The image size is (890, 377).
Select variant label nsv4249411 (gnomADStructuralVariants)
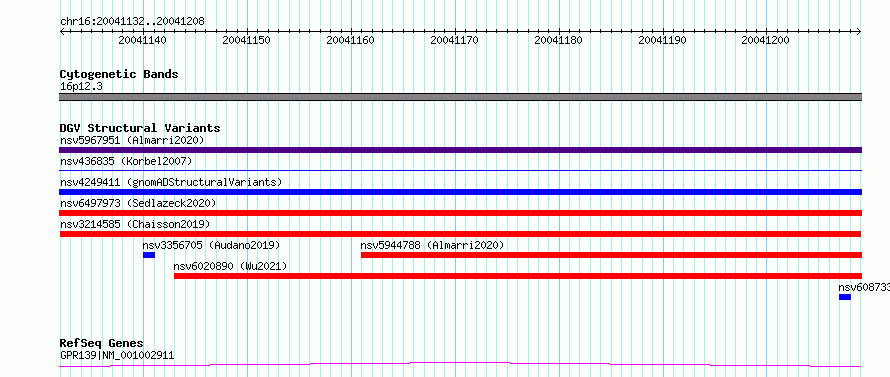tap(171, 182)
